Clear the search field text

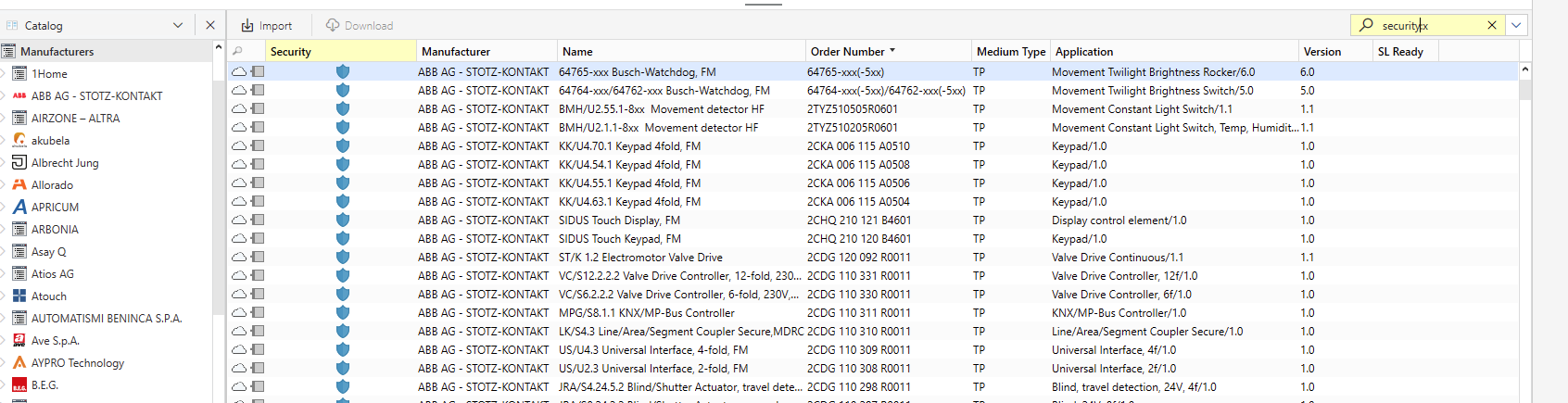click(1492, 25)
